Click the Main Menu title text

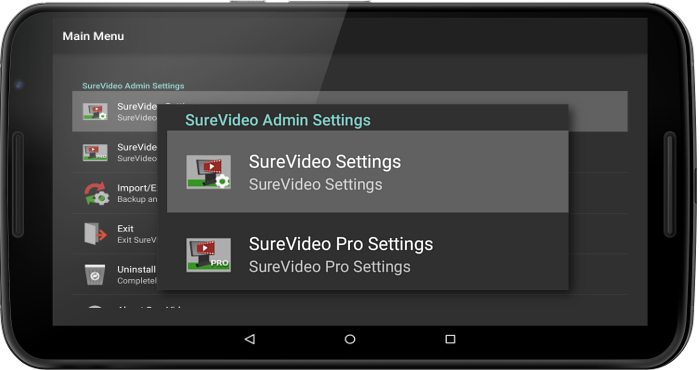[x=93, y=36]
